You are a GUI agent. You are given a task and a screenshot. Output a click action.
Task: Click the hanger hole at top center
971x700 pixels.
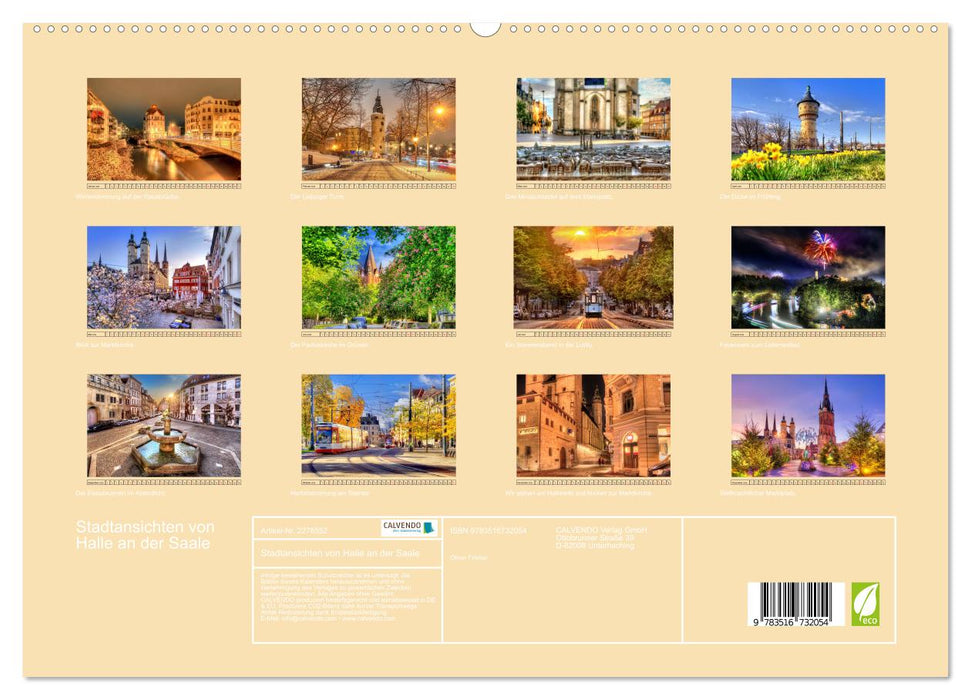pos(484,27)
